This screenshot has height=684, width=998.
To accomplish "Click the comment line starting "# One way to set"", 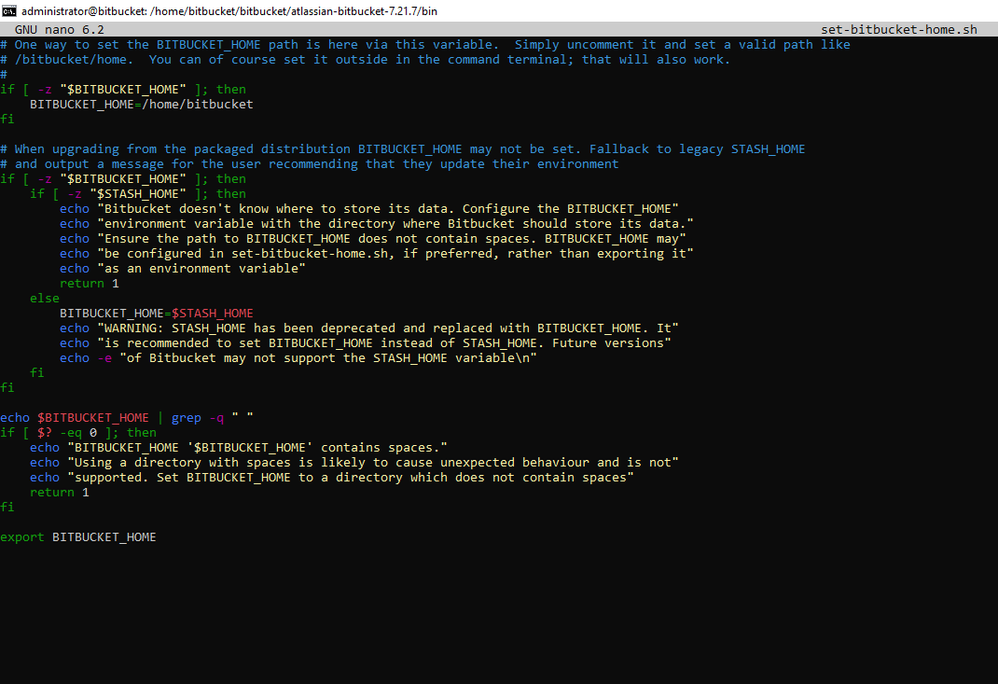I will pyautogui.click(x=425, y=45).
